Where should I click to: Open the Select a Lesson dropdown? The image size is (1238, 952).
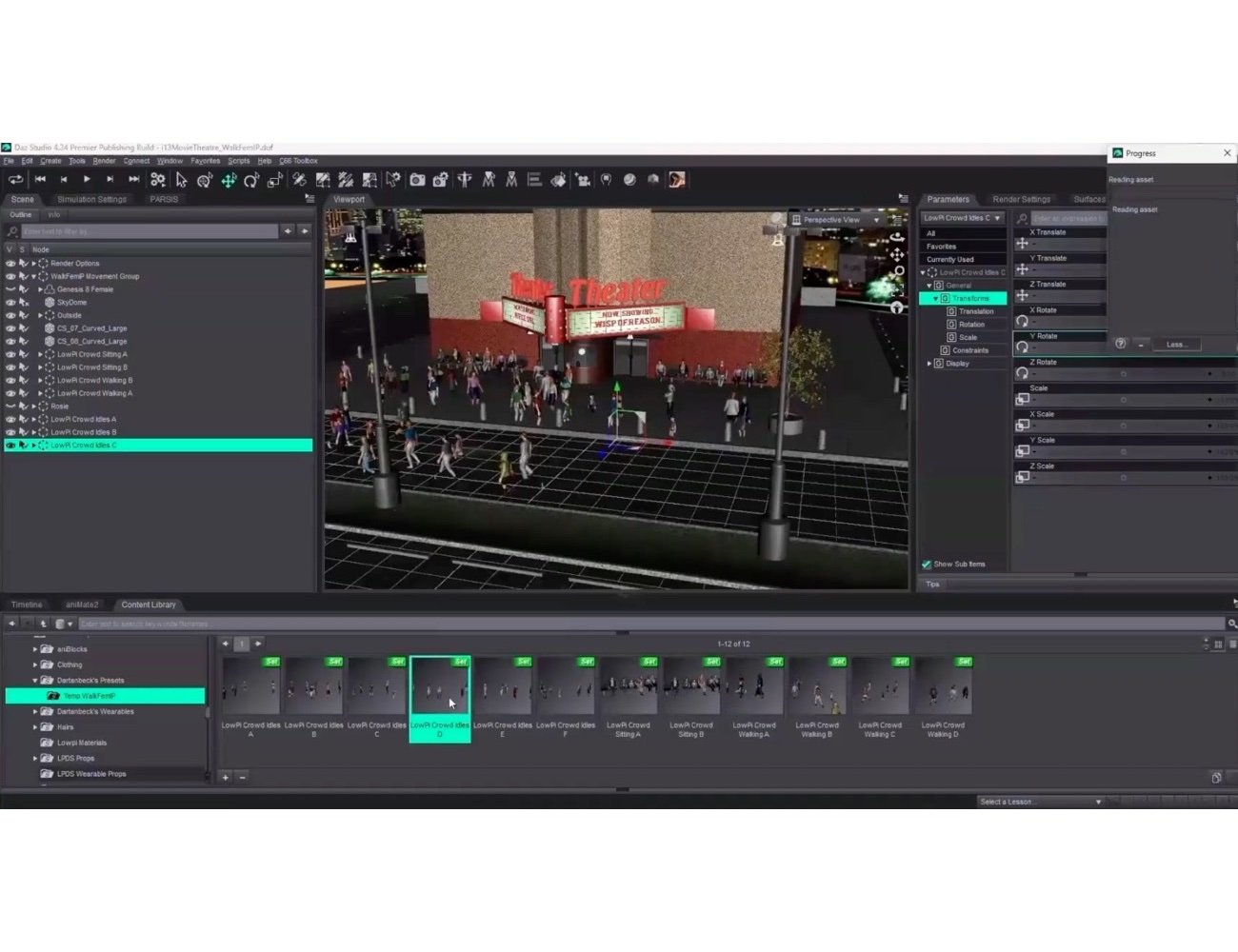tap(1040, 802)
